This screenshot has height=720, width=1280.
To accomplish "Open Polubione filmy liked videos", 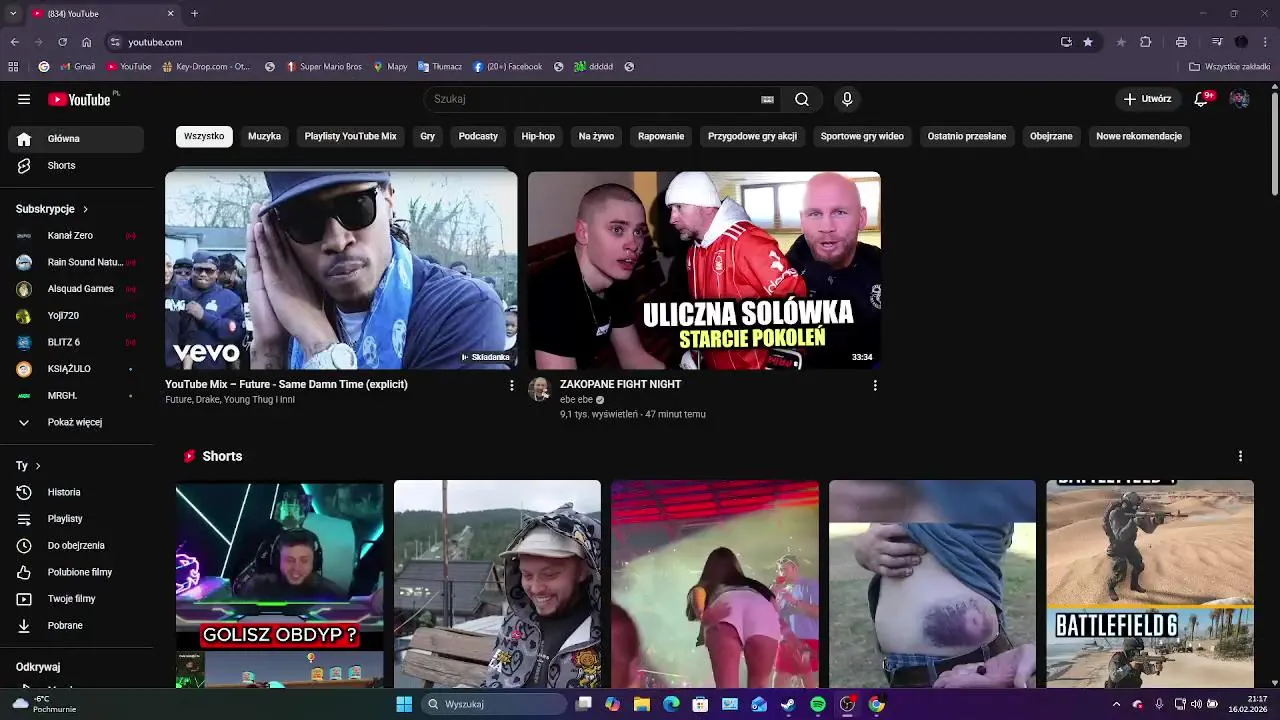I will tap(76, 572).
